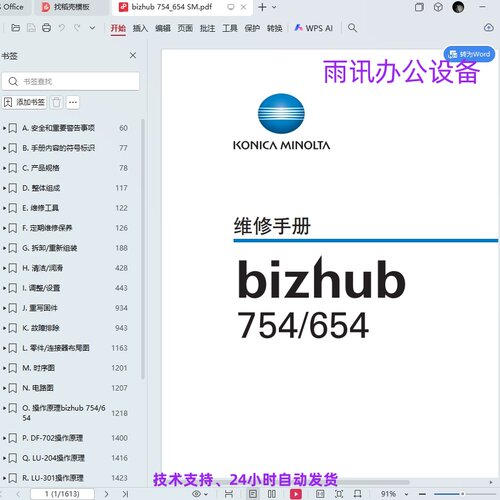Focus the bookmark search field

(x=71, y=81)
